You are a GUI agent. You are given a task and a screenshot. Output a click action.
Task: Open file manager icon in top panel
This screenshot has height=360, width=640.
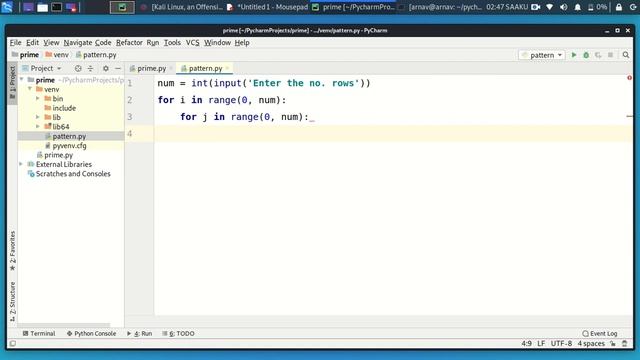point(42,7)
